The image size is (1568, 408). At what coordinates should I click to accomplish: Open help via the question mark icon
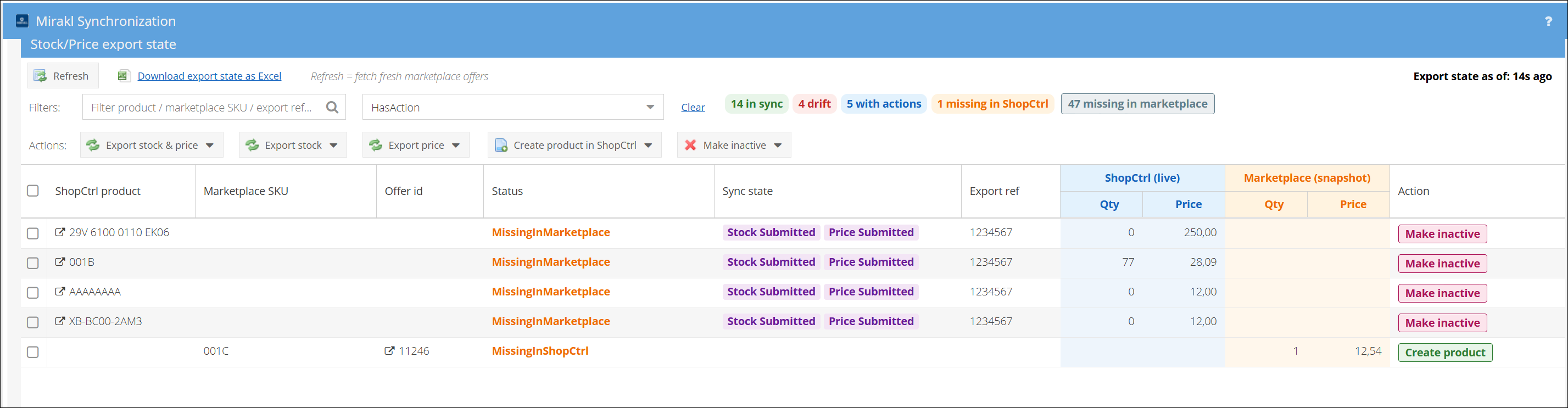[1548, 21]
